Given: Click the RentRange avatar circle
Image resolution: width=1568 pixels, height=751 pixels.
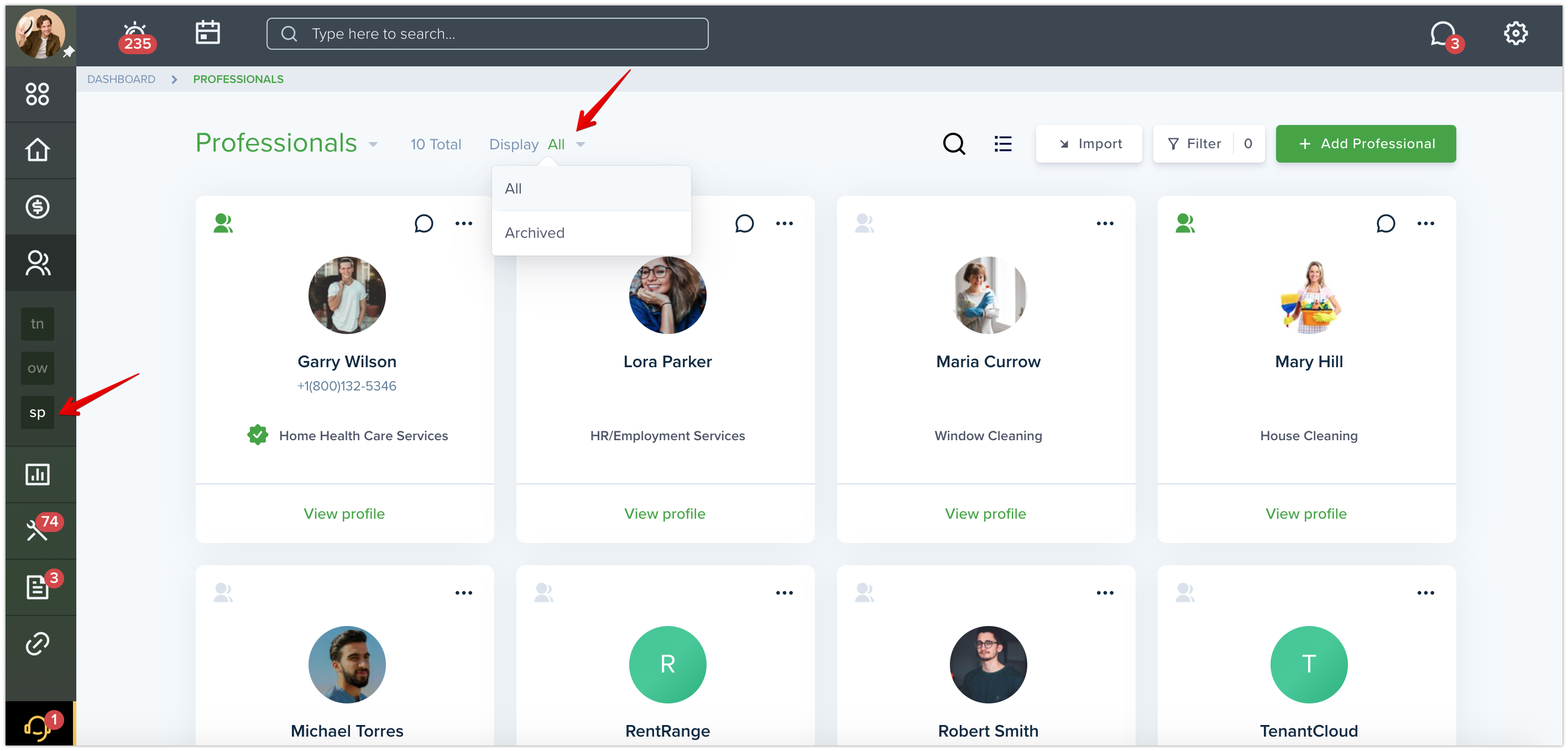Looking at the screenshot, I should coord(667,665).
